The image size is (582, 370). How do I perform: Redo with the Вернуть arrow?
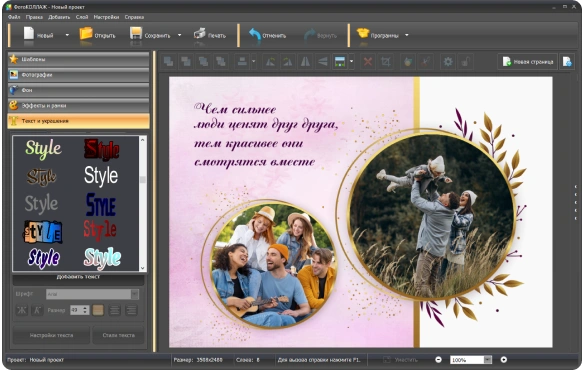(310, 35)
